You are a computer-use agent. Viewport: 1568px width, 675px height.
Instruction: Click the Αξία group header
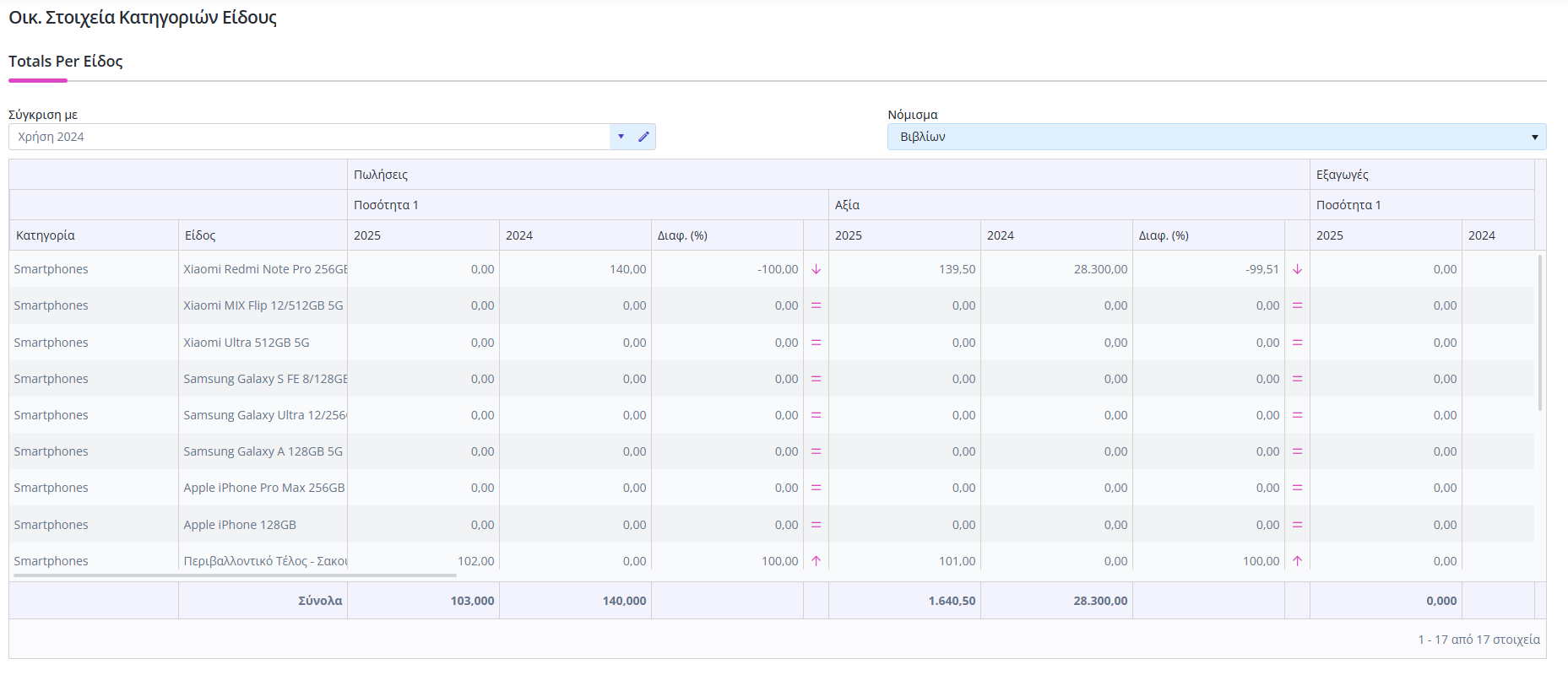(1069, 205)
